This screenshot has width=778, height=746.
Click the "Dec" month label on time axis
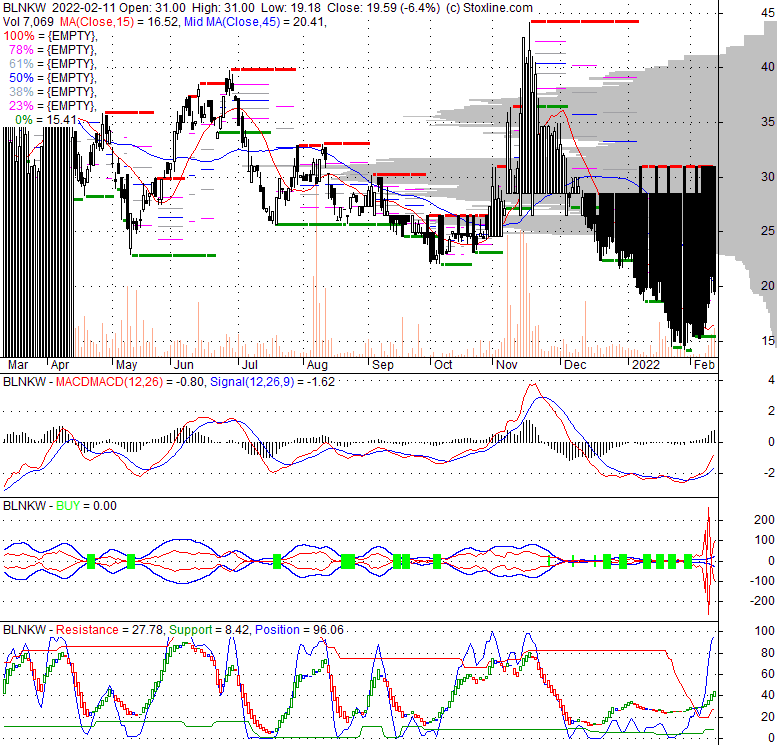tap(575, 365)
